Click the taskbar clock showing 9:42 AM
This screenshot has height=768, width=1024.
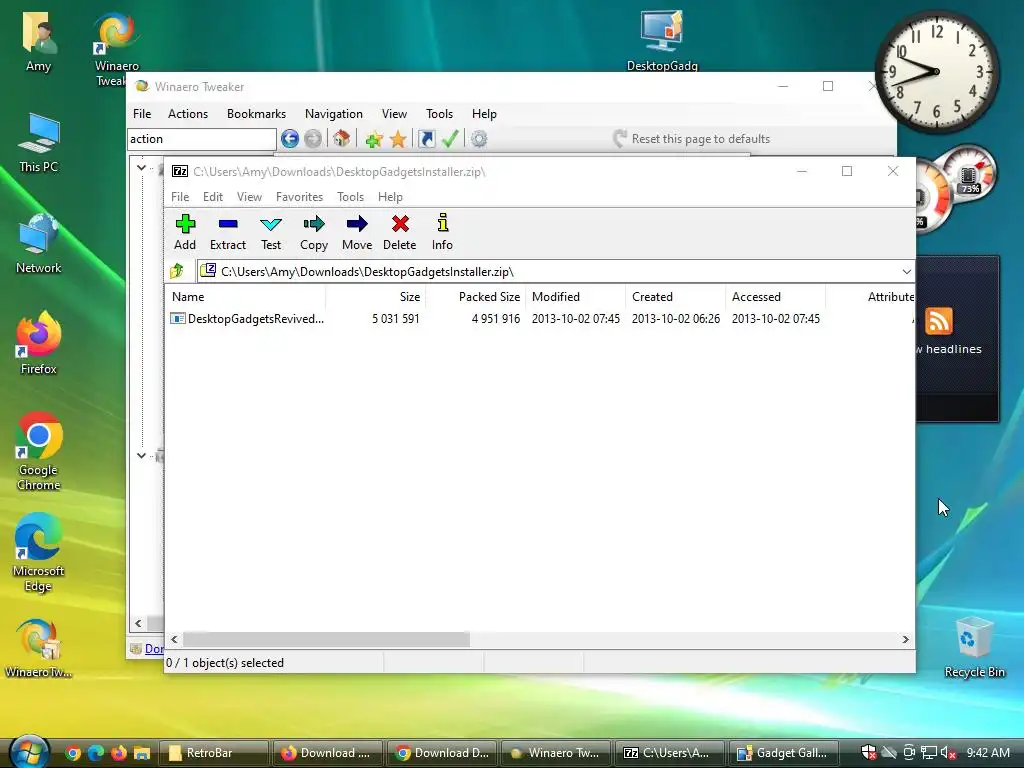988,753
